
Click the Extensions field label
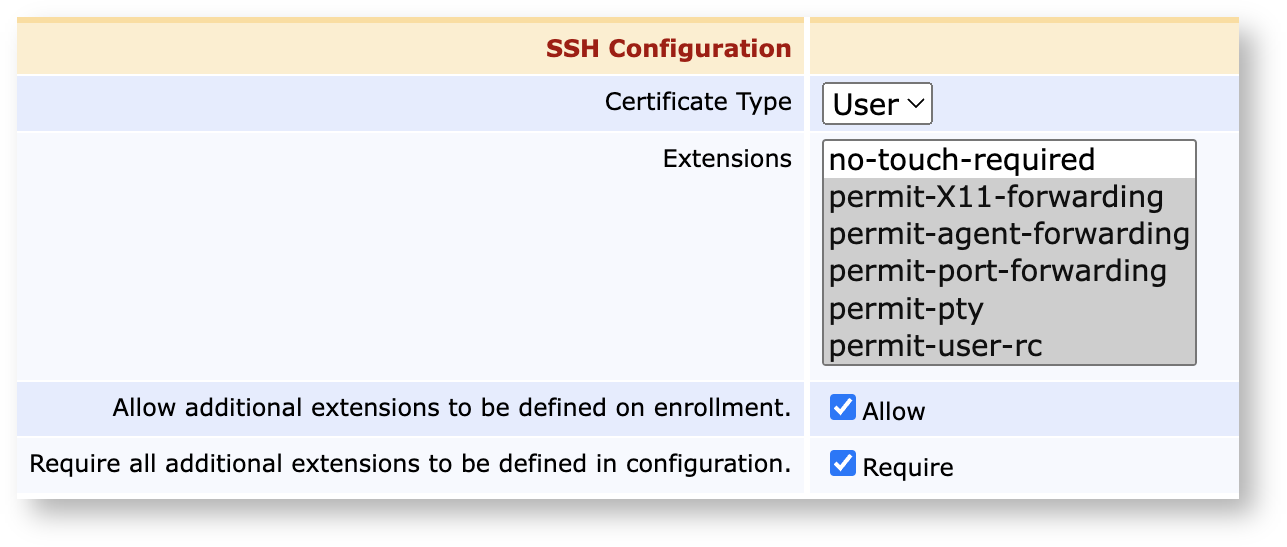(727, 158)
